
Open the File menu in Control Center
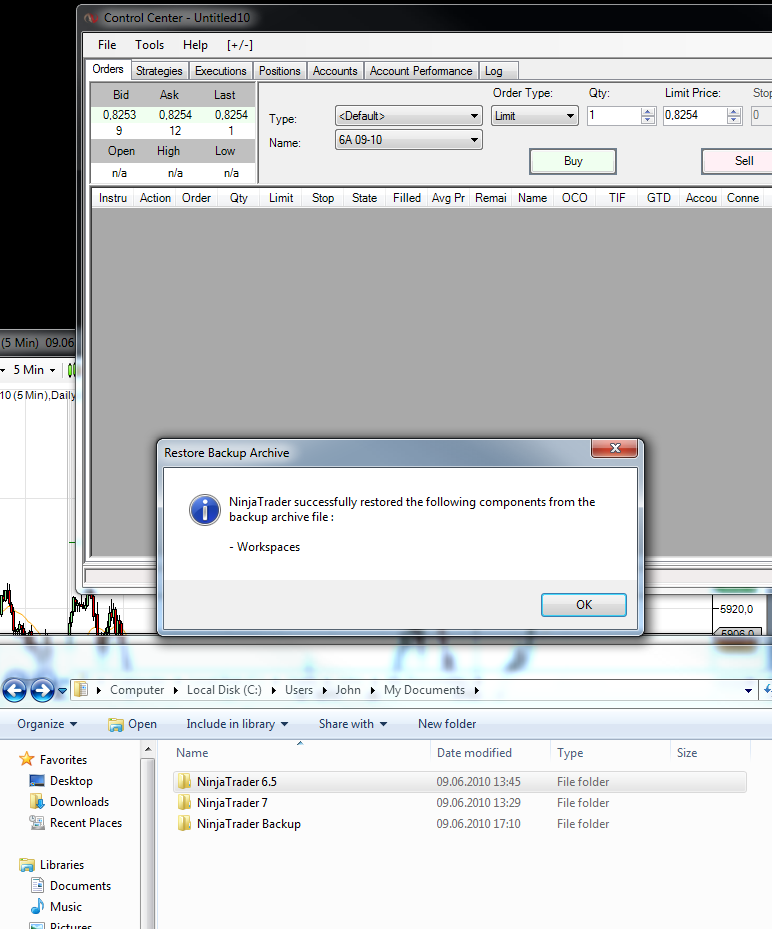[107, 45]
